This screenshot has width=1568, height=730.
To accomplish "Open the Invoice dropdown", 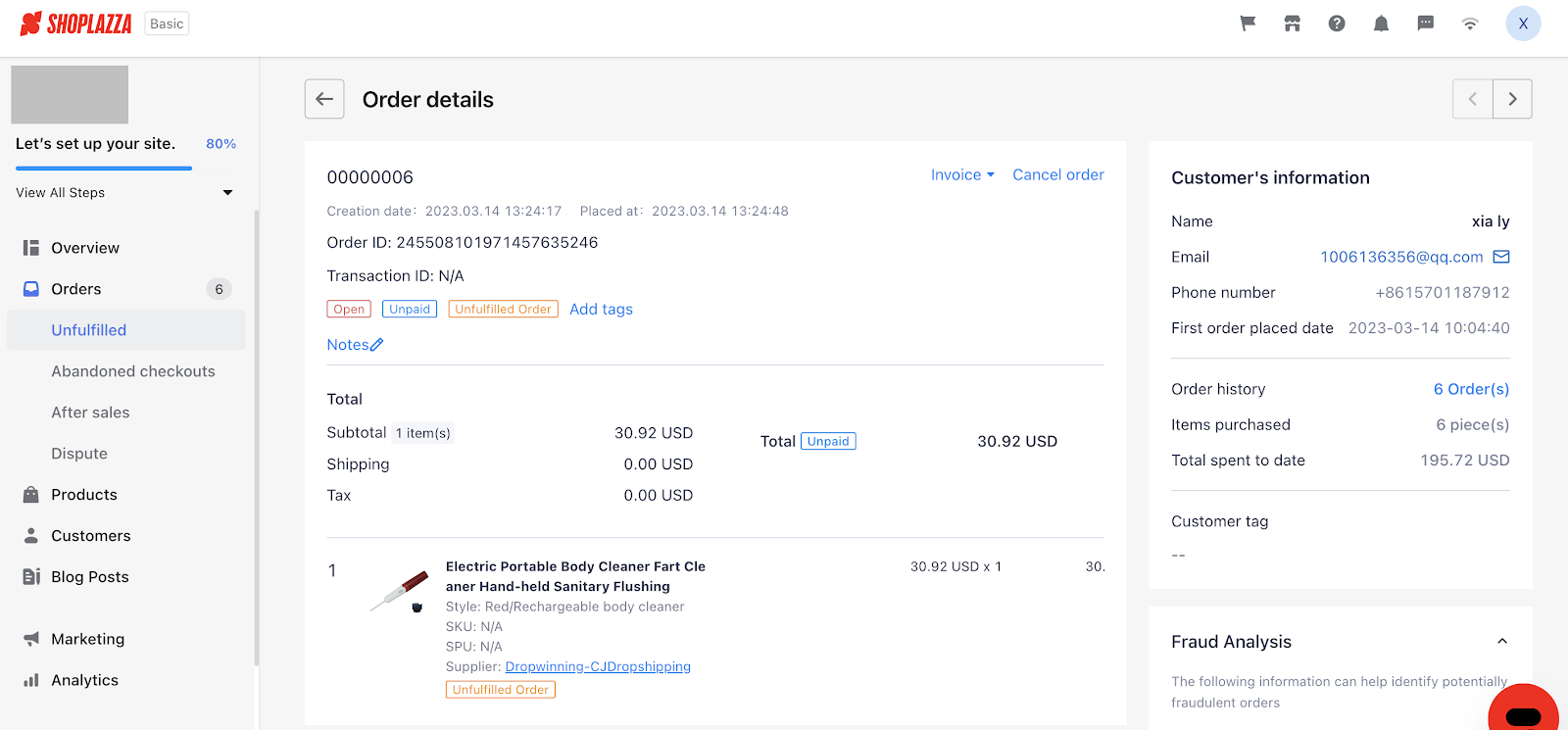I will pos(962,174).
